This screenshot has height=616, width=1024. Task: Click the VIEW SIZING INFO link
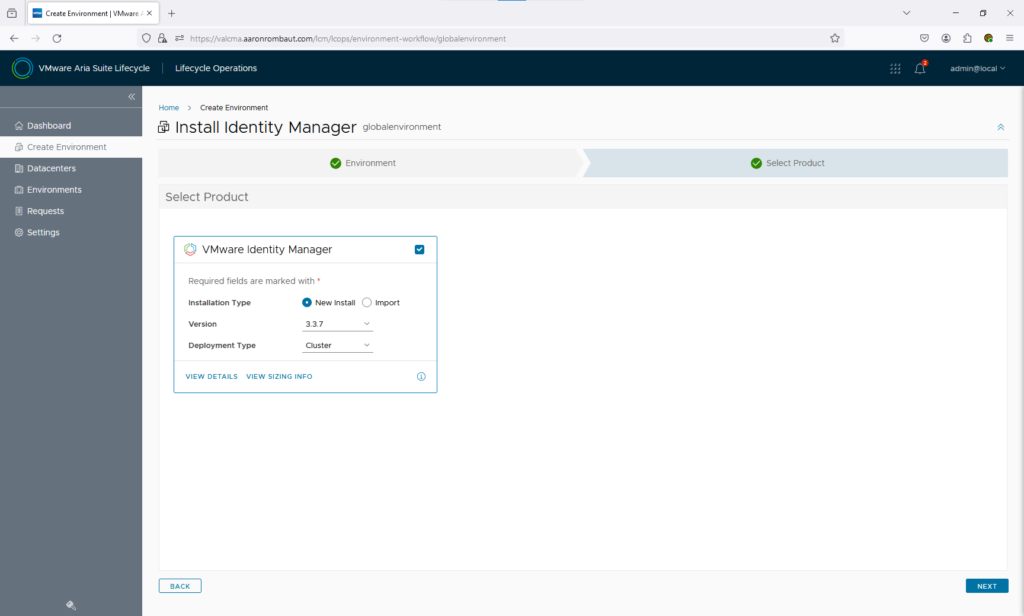pyautogui.click(x=279, y=377)
